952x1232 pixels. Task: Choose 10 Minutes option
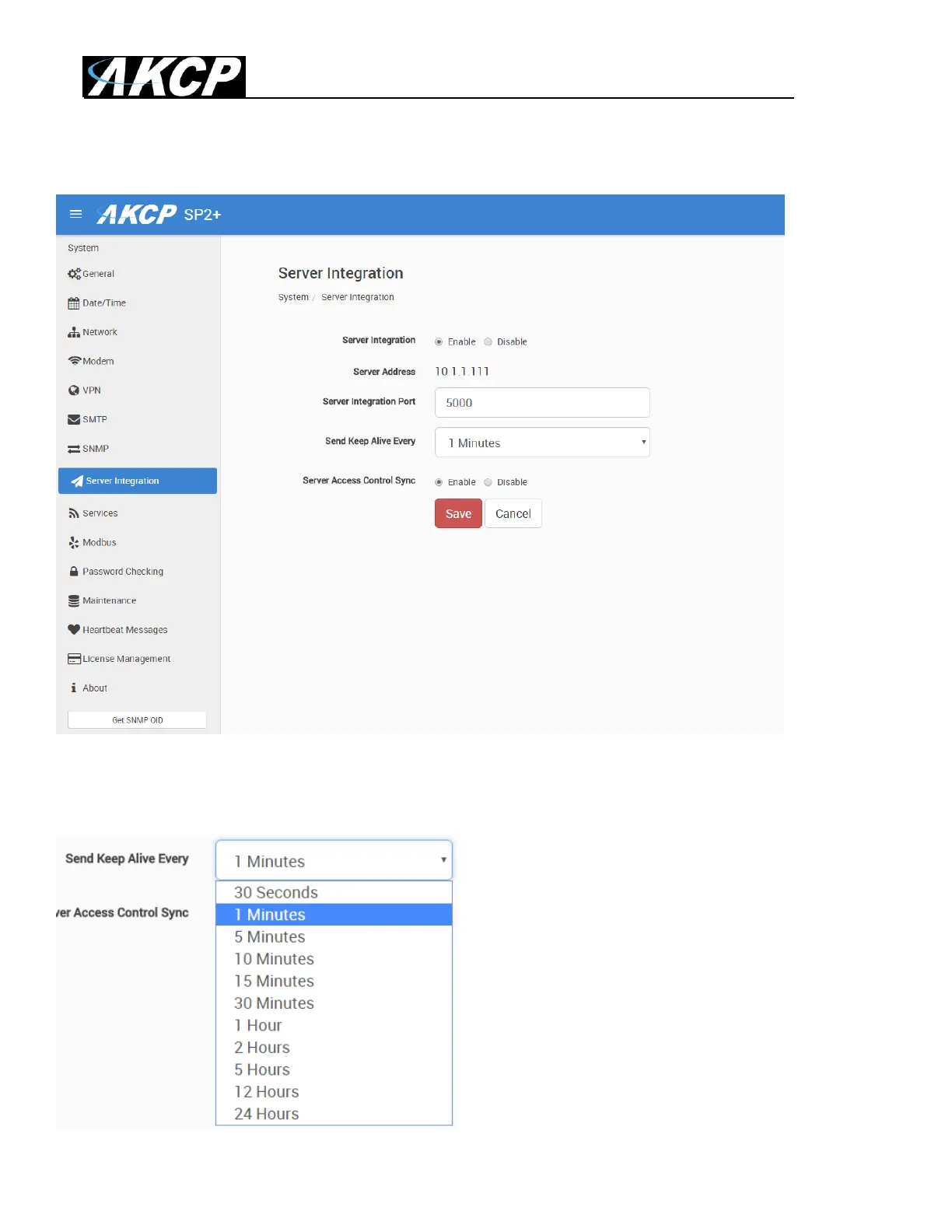click(x=334, y=959)
